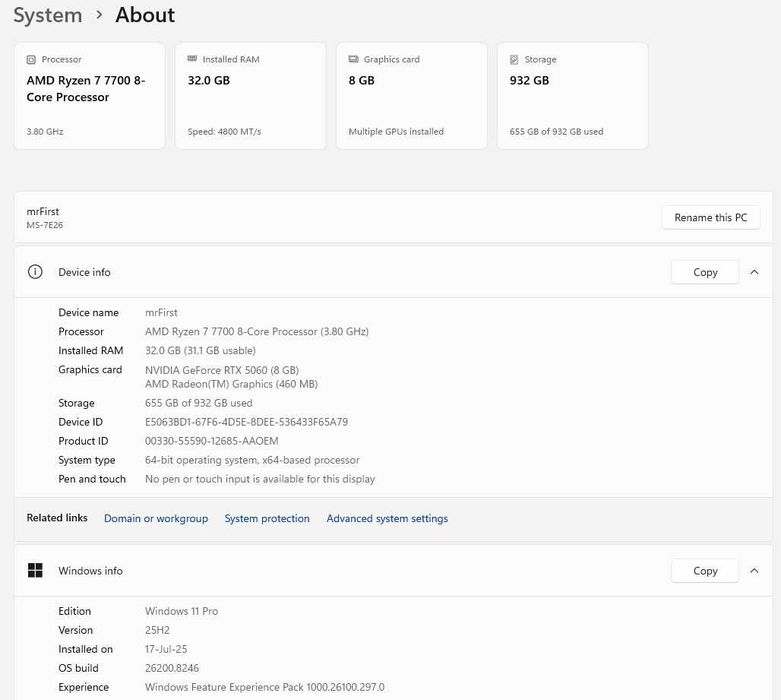
Task: Click the Installed RAM icon
Action: (x=192, y=60)
